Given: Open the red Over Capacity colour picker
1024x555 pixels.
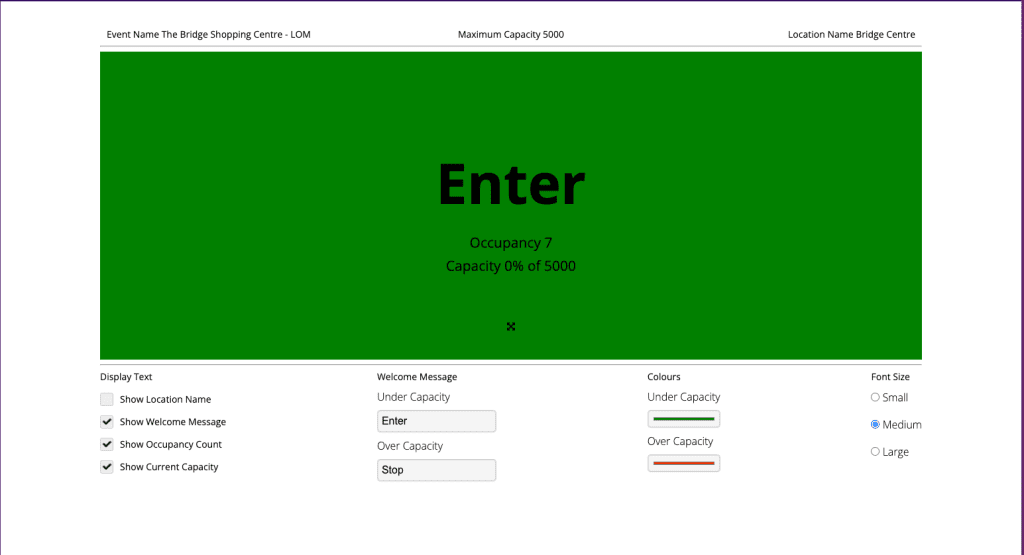Looking at the screenshot, I should (683, 463).
